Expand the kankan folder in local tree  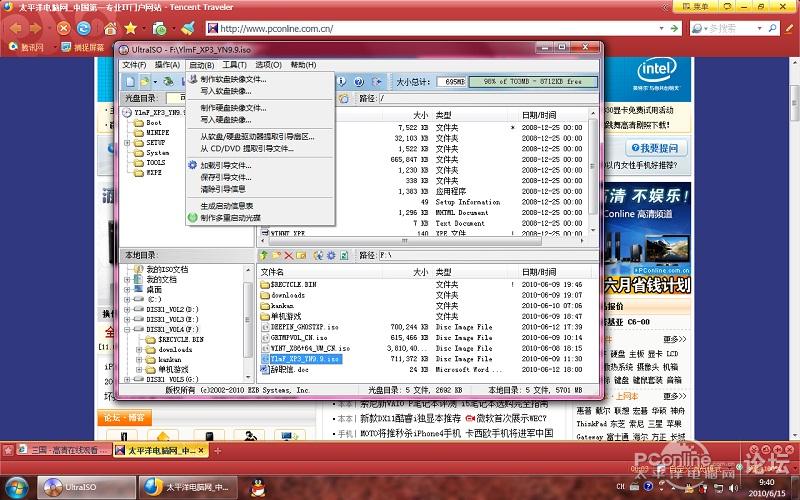[x=139, y=360]
